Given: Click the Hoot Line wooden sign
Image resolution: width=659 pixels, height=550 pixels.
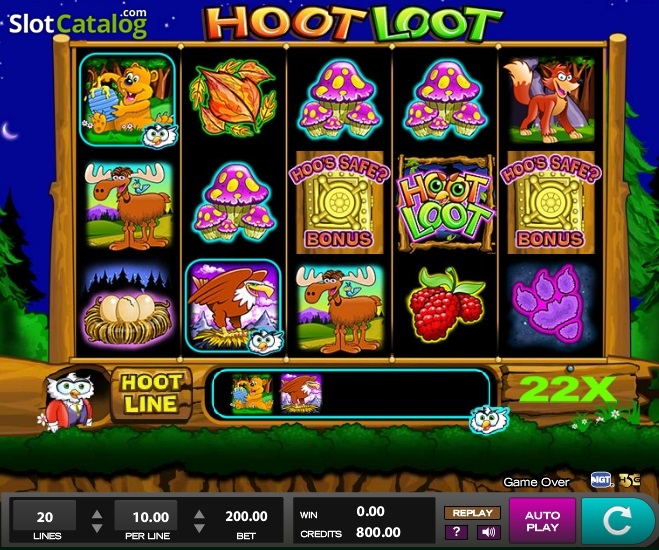Looking at the screenshot, I should click(x=151, y=394).
